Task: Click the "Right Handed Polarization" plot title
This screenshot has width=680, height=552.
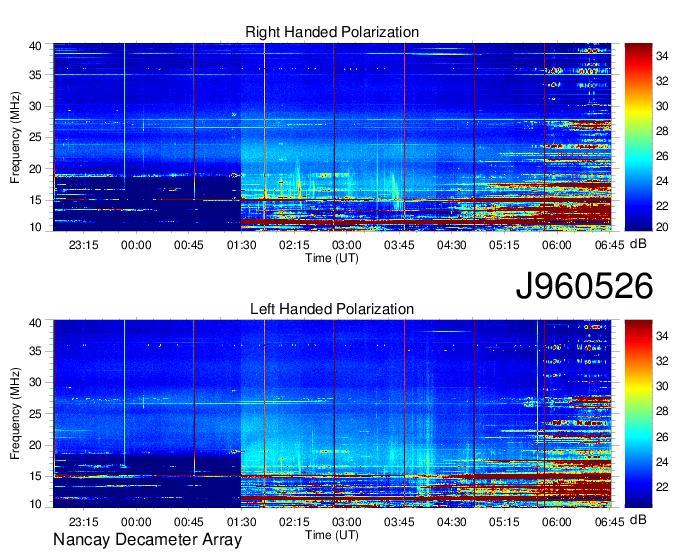Action: pyautogui.click(x=332, y=32)
